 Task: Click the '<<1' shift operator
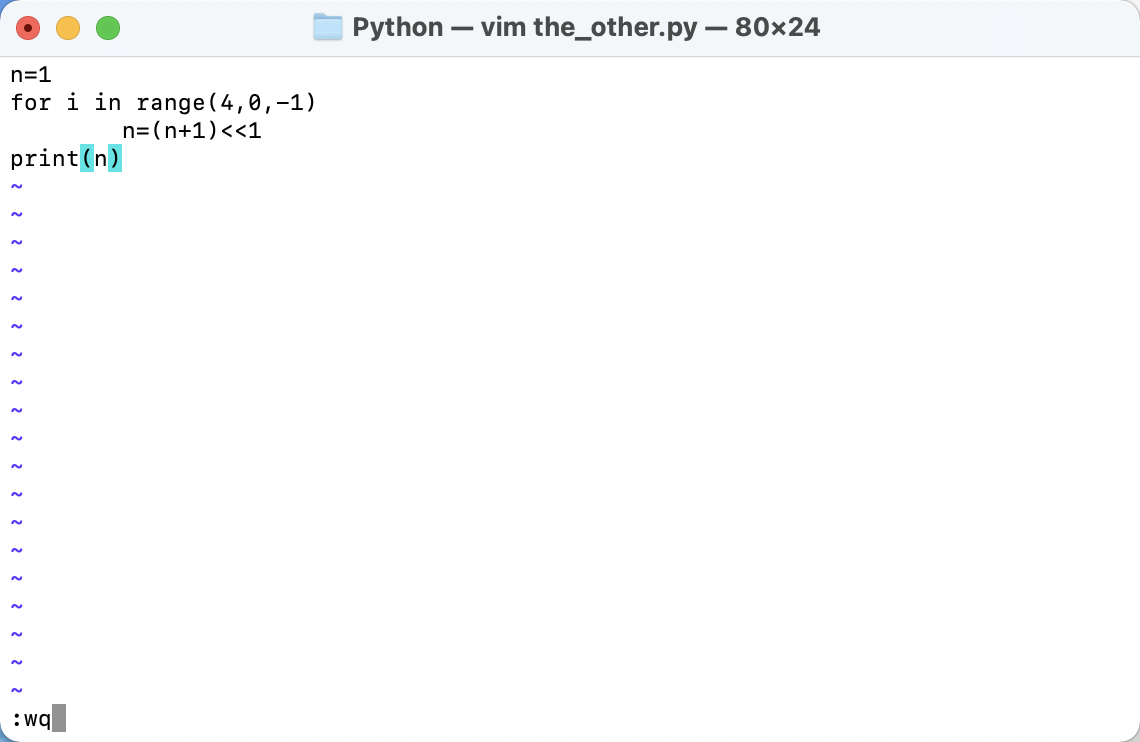pyautogui.click(x=241, y=130)
